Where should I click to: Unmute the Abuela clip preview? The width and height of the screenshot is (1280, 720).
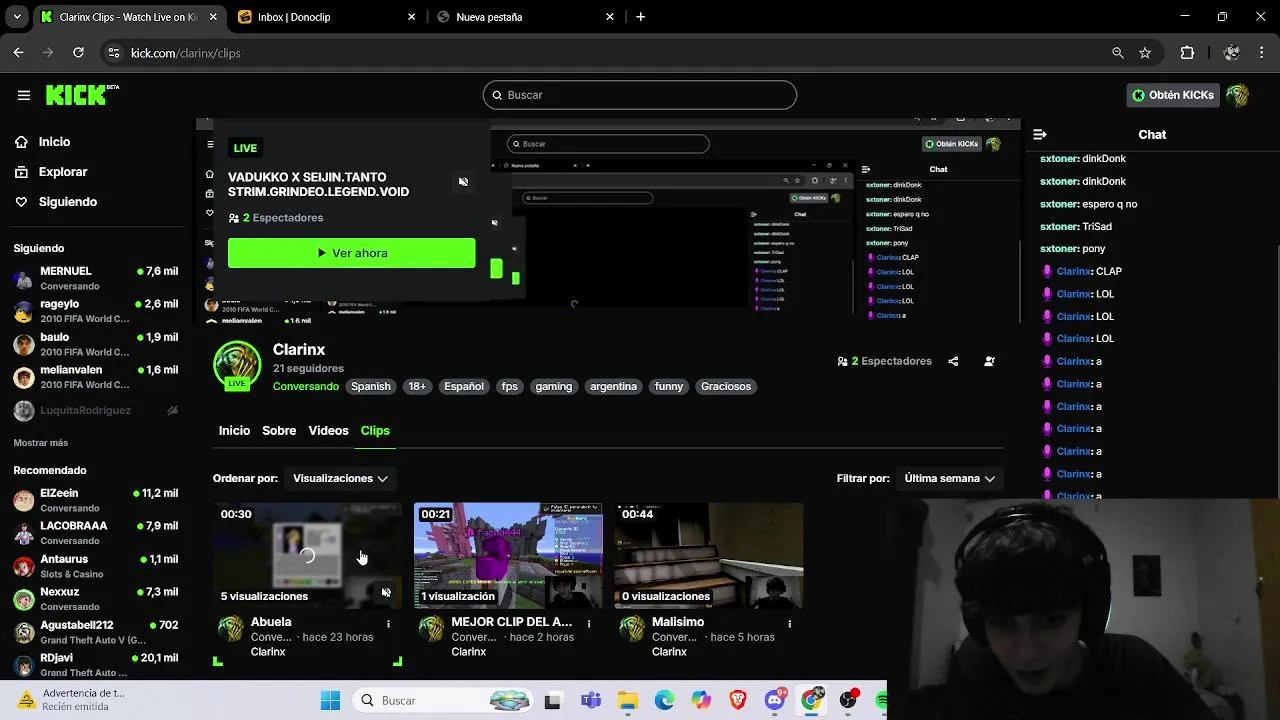[x=386, y=592]
